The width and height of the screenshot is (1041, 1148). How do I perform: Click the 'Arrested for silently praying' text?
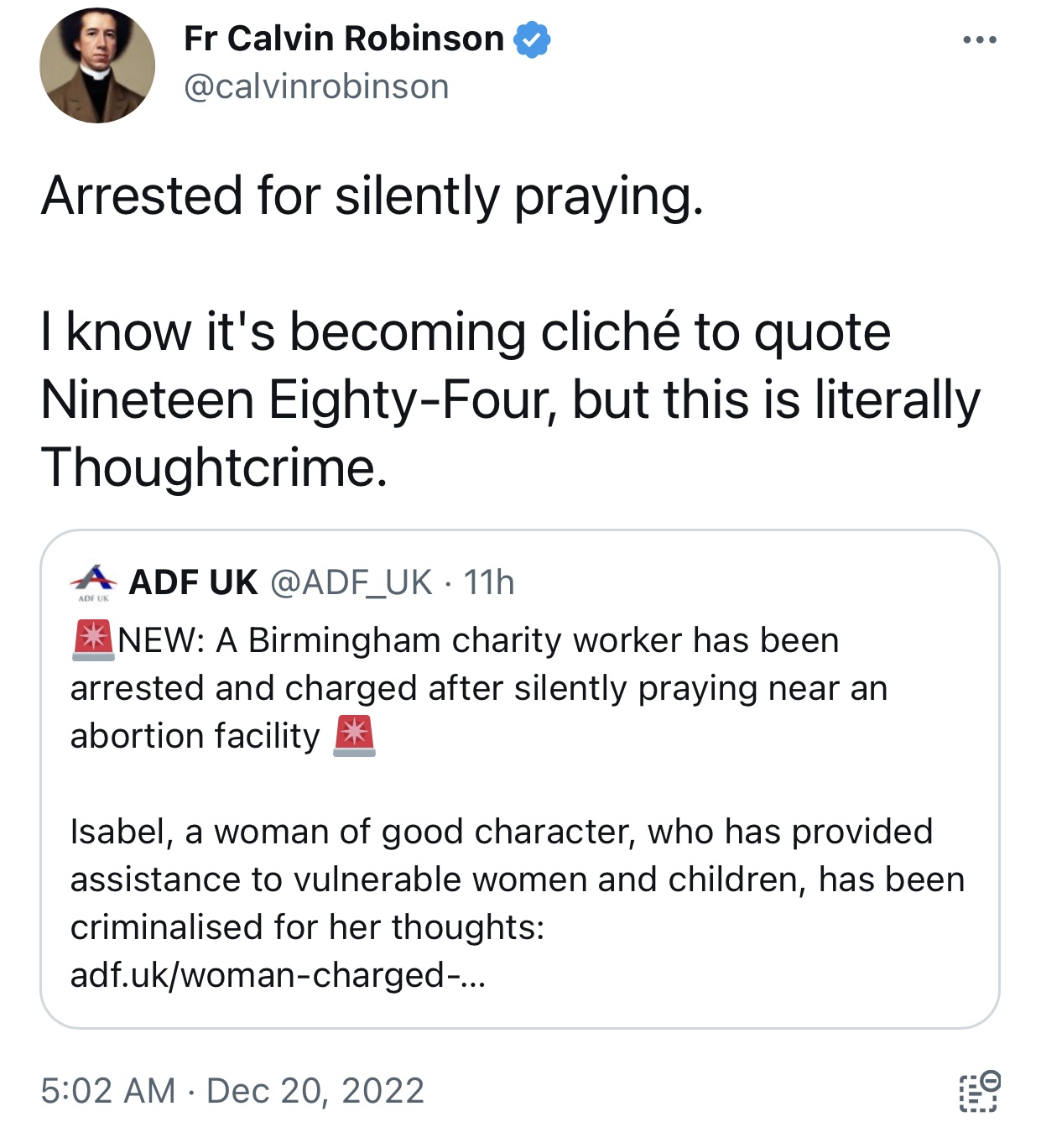point(372,197)
